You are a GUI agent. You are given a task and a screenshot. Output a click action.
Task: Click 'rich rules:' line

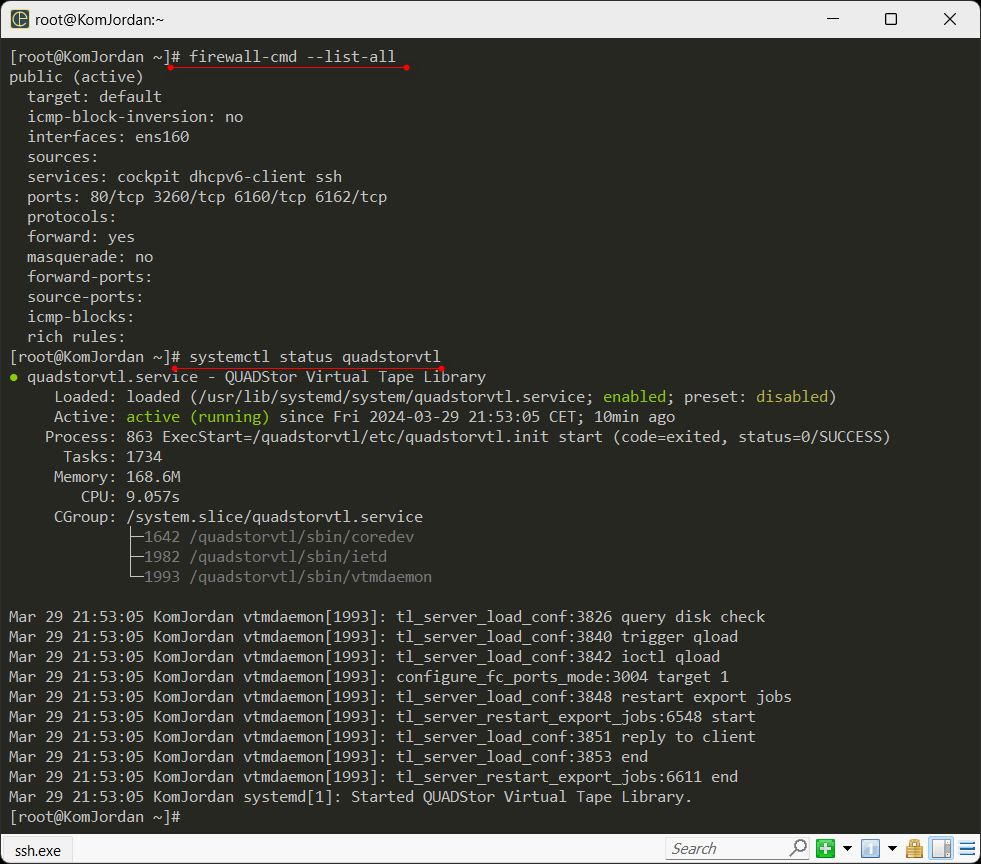[x=76, y=337]
